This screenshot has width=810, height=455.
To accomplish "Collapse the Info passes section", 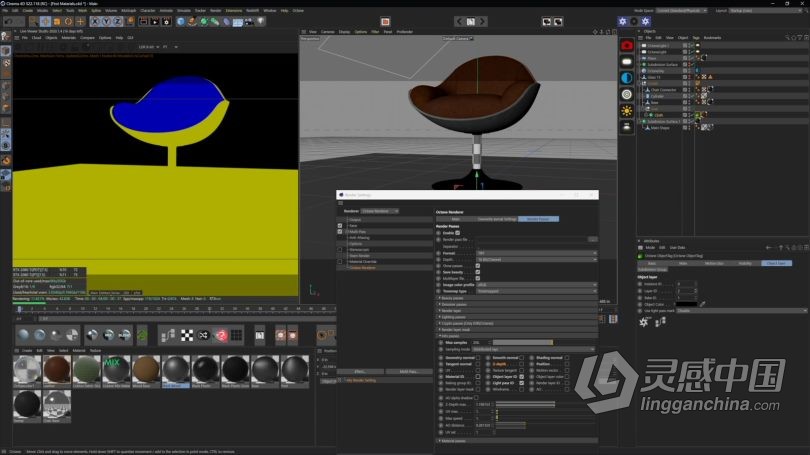I will coord(517,336).
